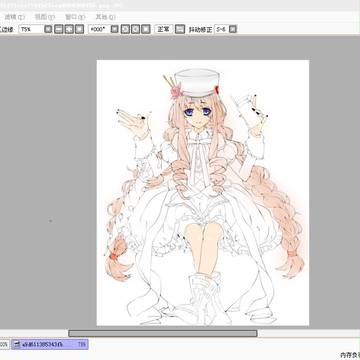Select the open document tab at bottom
Viewport: 360px width, 360px height.
coord(50,344)
